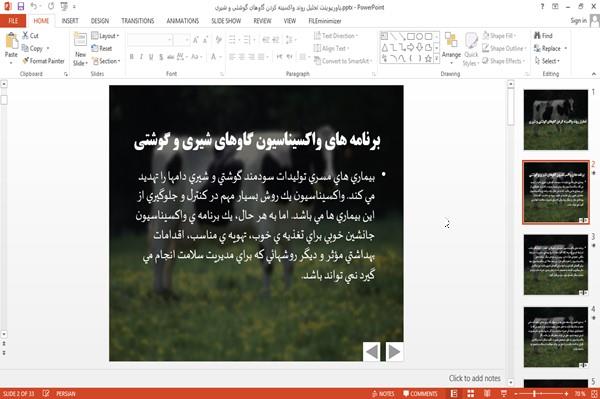Click the Save icon in the quick access toolbar
This screenshot has width=600, height=399.
tap(21, 7)
